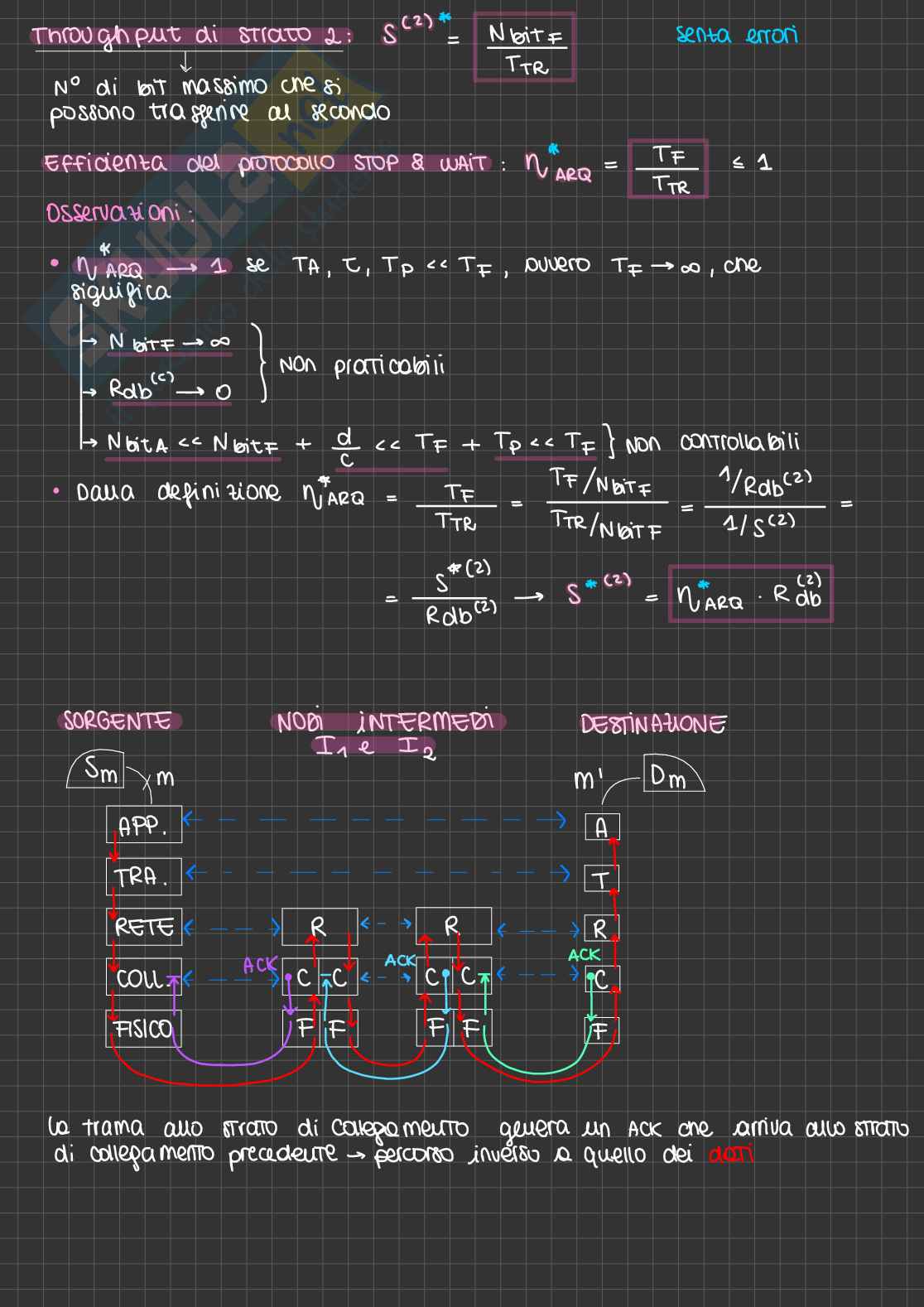Click the "NODI INTERMEDI" label

click(386, 721)
